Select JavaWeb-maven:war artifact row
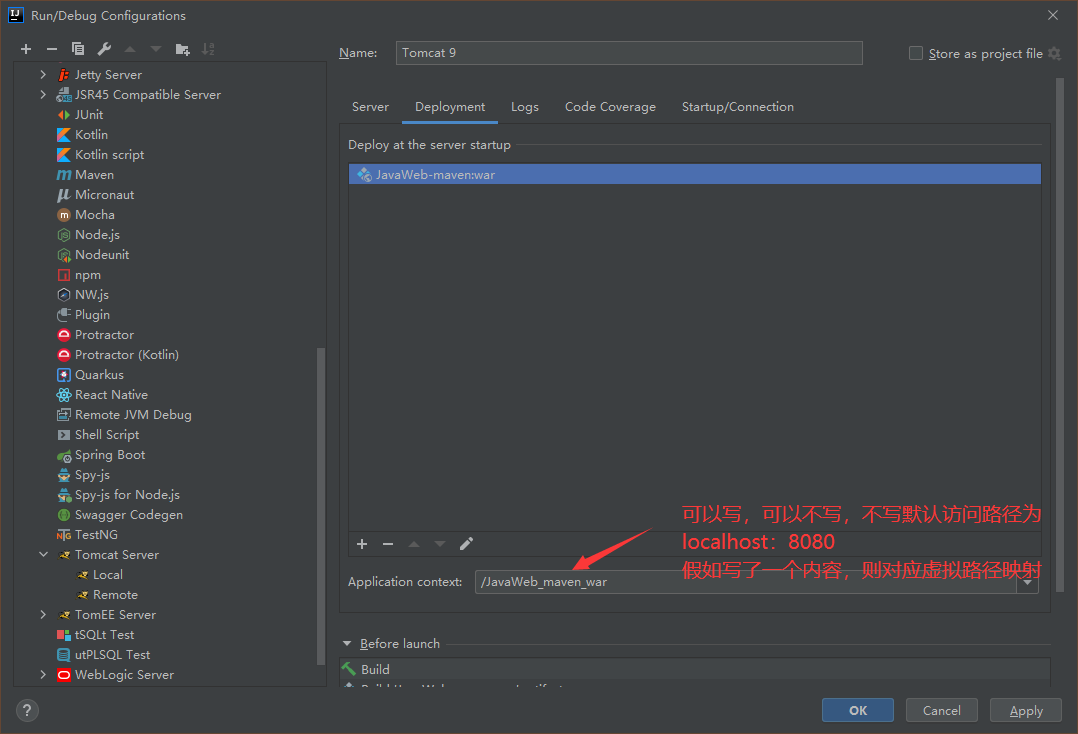This screenshot has height=734, width=1078. point(695,175)
